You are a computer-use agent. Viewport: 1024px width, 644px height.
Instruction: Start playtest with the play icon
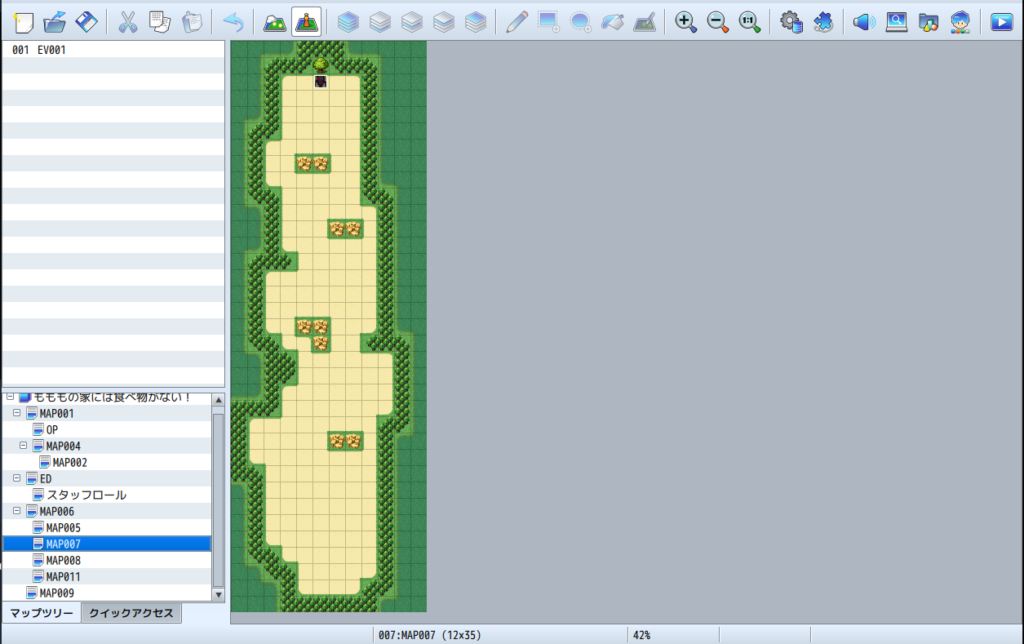[1000, 21]
